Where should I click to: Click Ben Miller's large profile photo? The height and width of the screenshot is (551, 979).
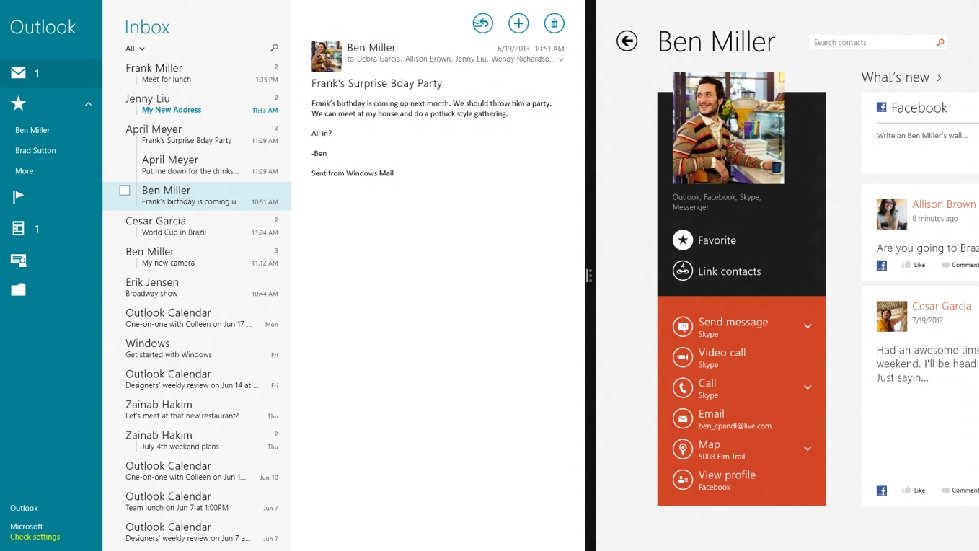729,128
